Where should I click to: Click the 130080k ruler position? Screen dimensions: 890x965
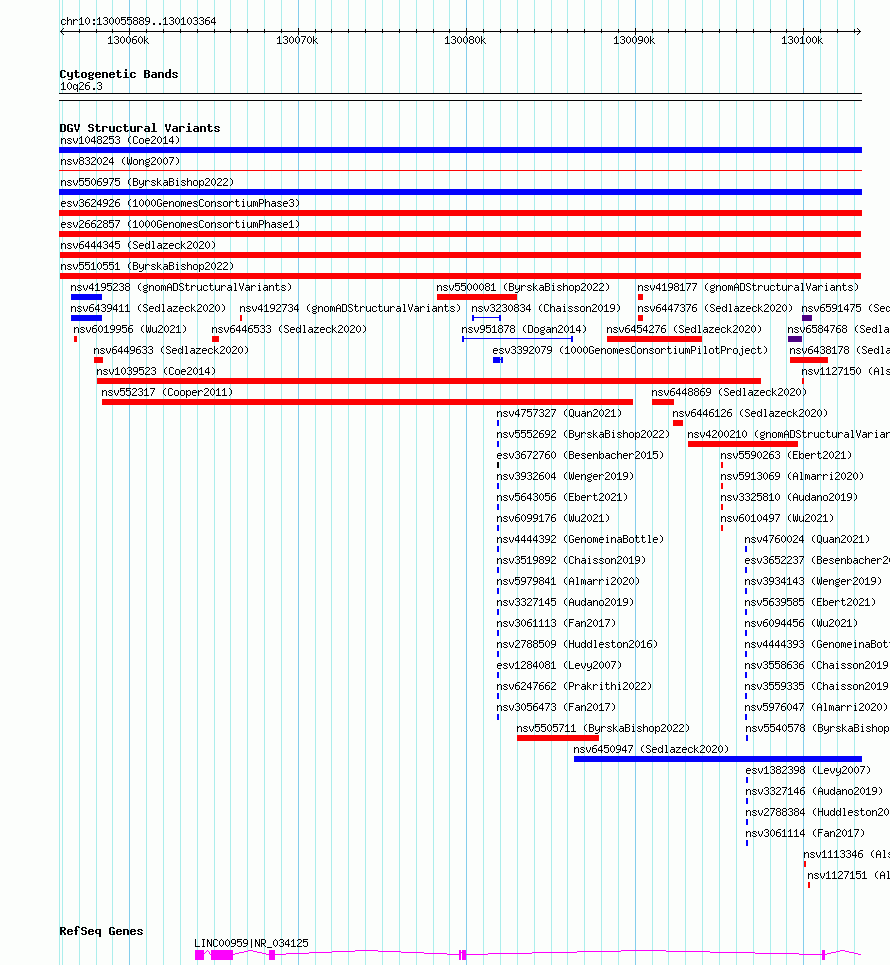(465, 40)
